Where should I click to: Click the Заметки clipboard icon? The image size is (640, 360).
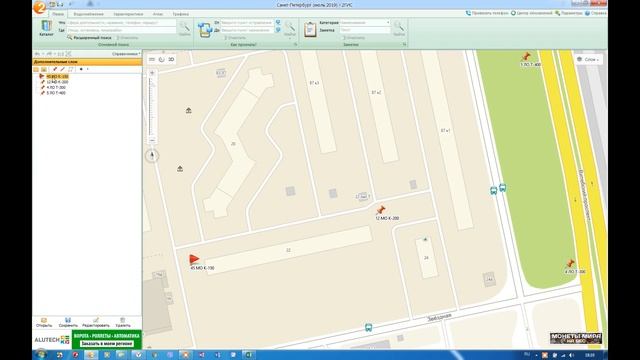coord(310,30)
